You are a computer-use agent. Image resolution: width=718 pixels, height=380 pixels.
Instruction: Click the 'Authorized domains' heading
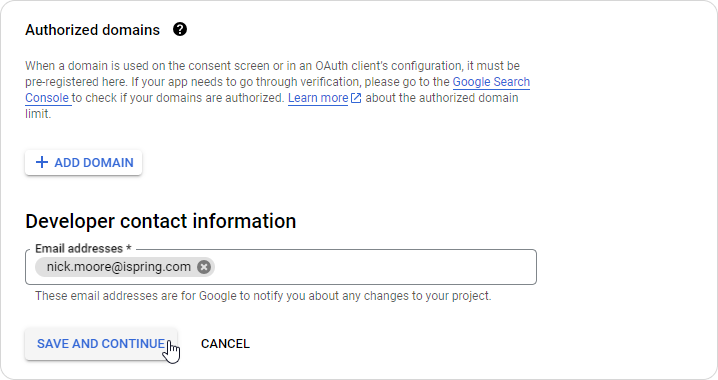point(92,30)
